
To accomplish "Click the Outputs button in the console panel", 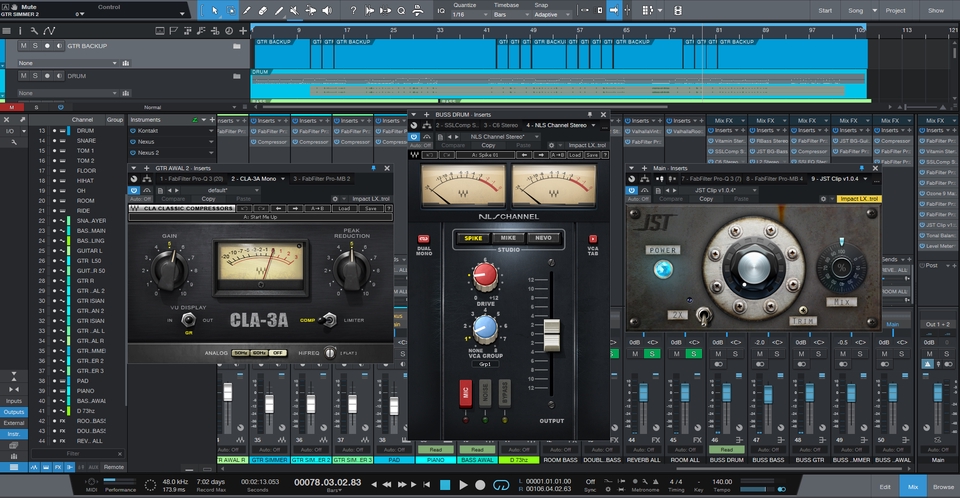I will click(14, 412).
